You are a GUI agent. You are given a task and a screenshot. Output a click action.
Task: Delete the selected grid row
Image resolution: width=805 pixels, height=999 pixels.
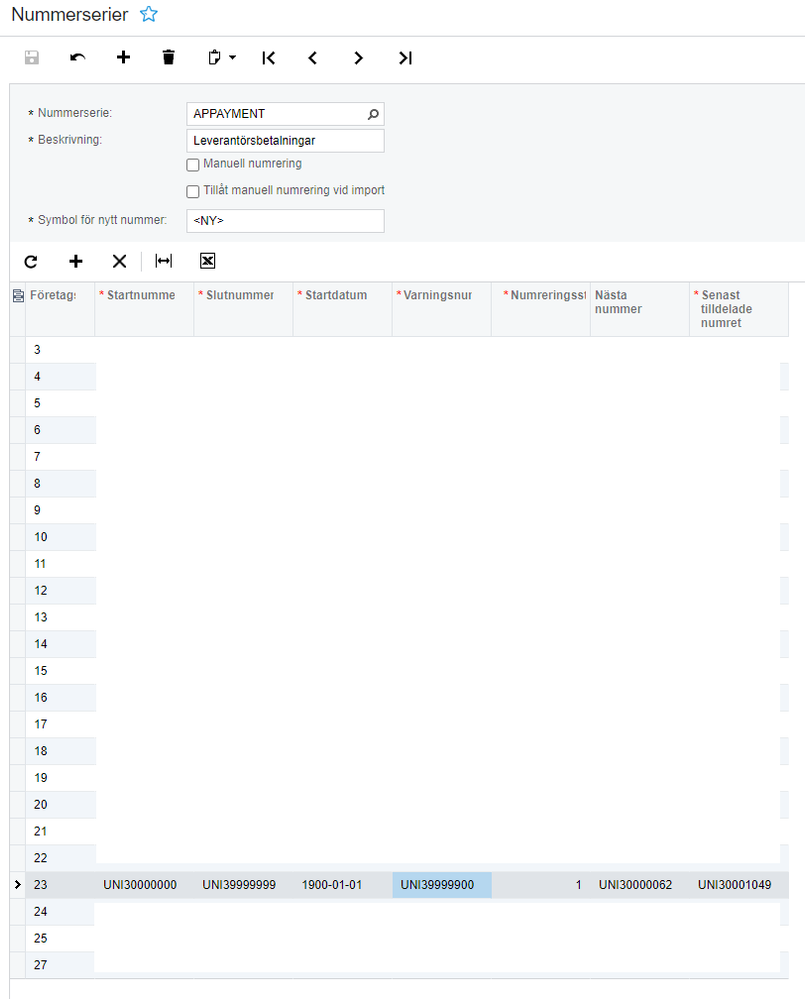click(x=119, y=261)
